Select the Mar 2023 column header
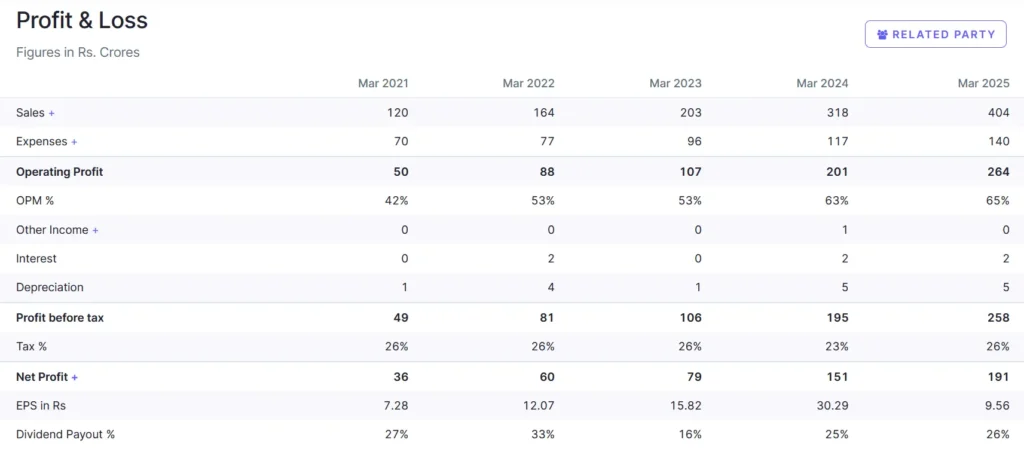1024x452 pixels. click(x=675, y=83)
